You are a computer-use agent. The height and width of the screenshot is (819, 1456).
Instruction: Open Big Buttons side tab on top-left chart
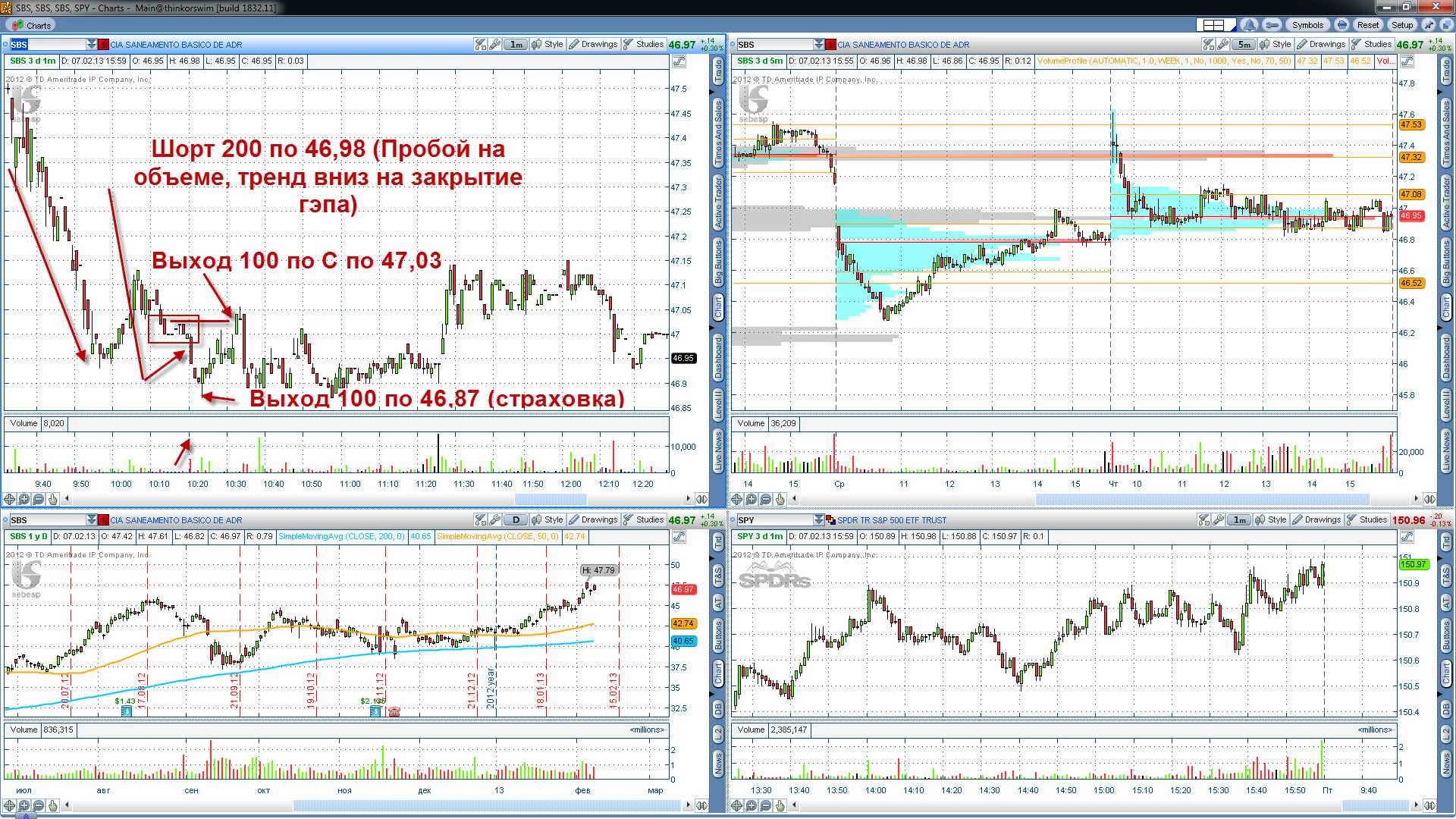point(718,262)
